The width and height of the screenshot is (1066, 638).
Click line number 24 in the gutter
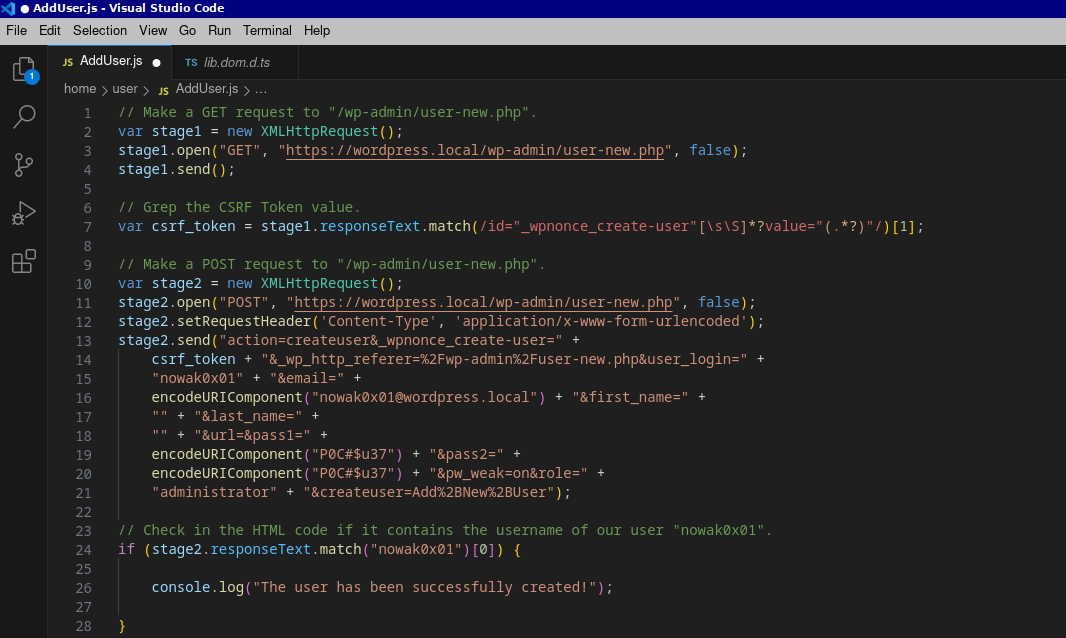[x=83, y=550]
